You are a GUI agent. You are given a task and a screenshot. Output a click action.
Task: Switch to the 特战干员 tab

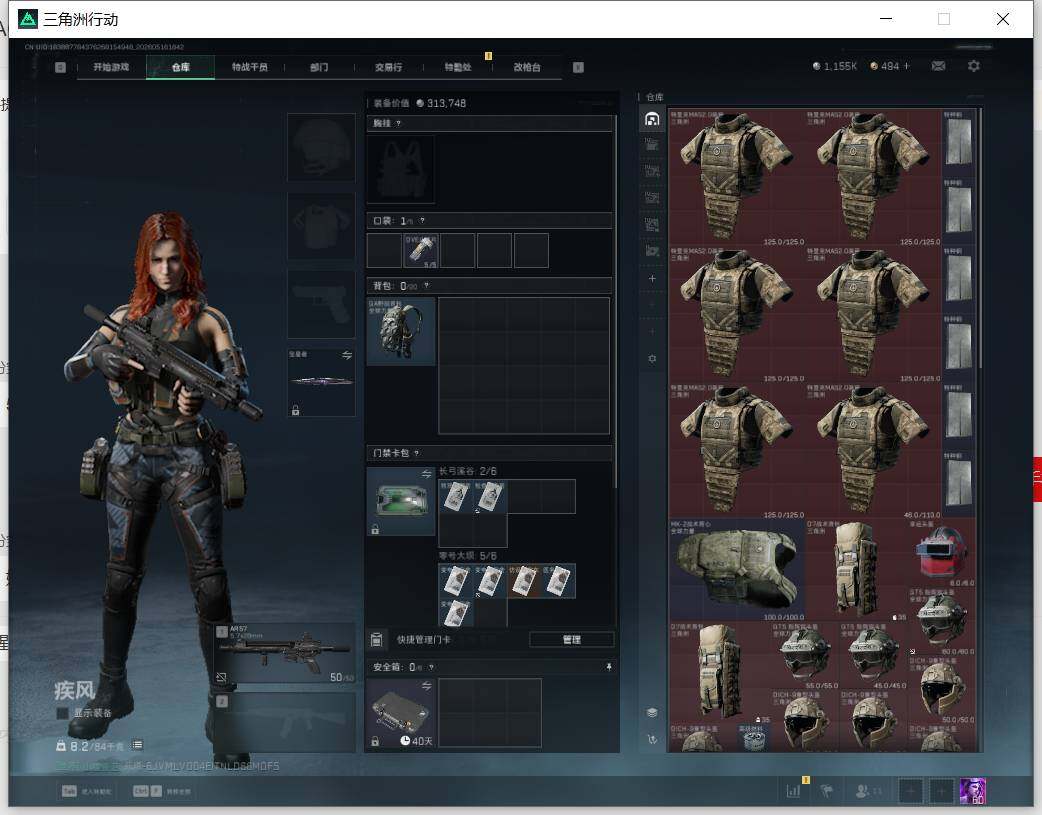[250, 67]
